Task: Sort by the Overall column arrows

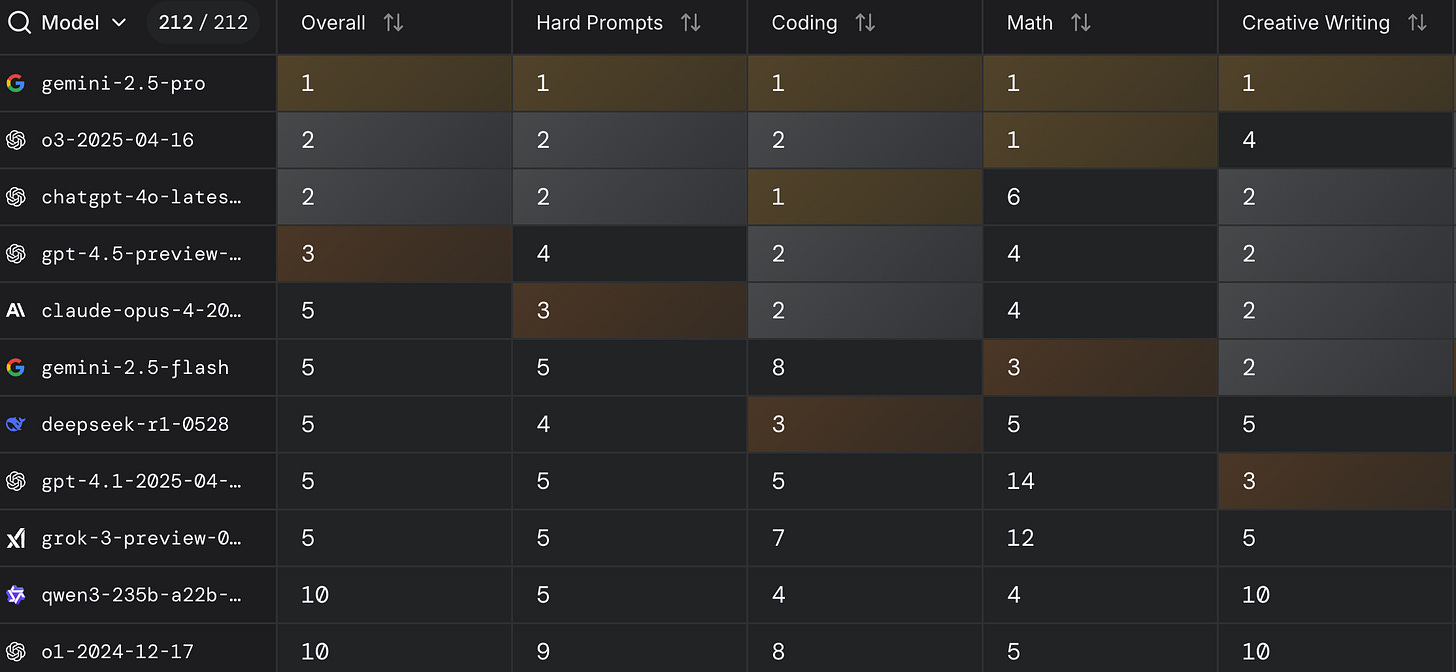Action: [394, 23]
